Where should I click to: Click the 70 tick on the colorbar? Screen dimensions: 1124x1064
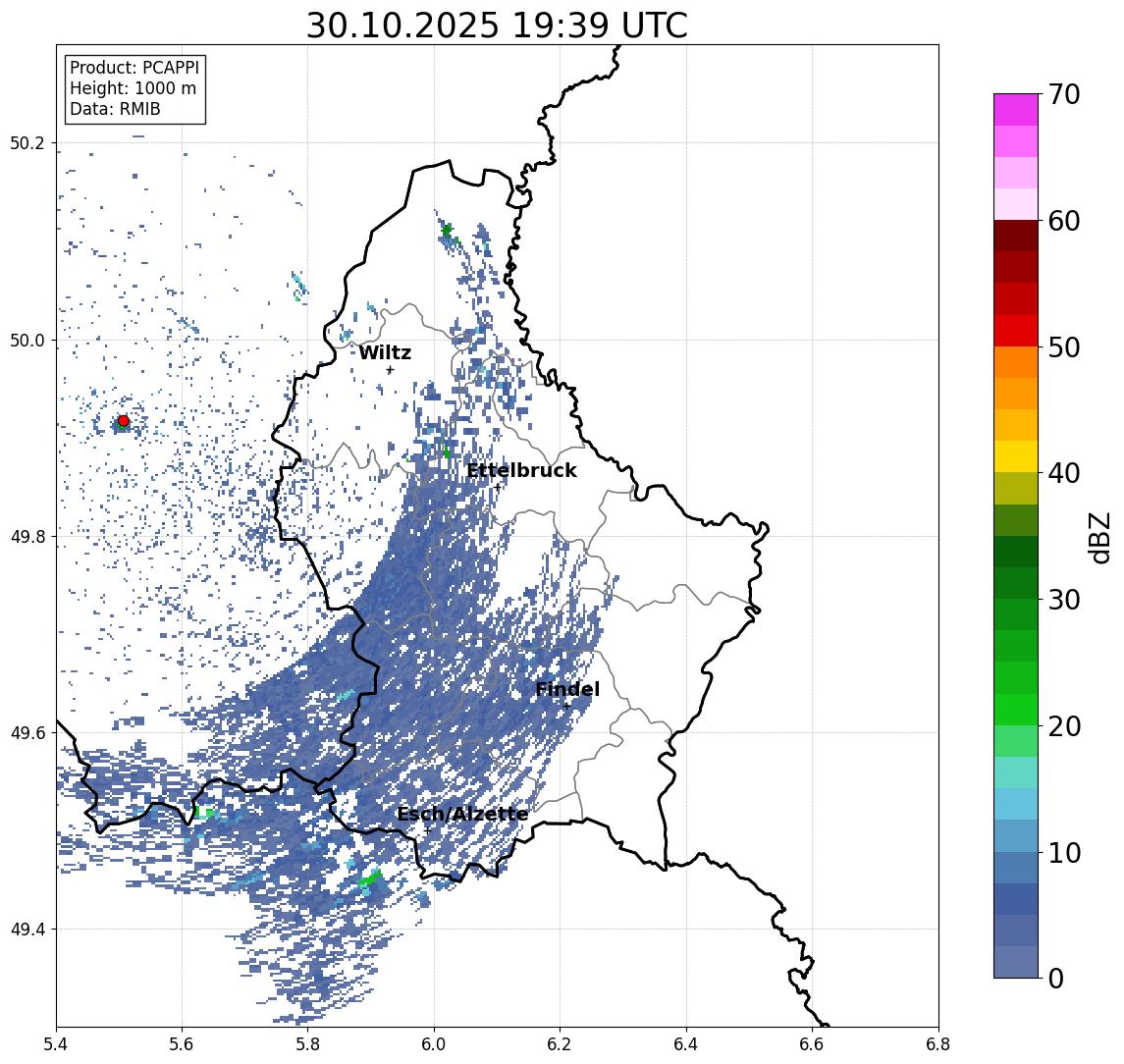click(x=1064, y=94)
